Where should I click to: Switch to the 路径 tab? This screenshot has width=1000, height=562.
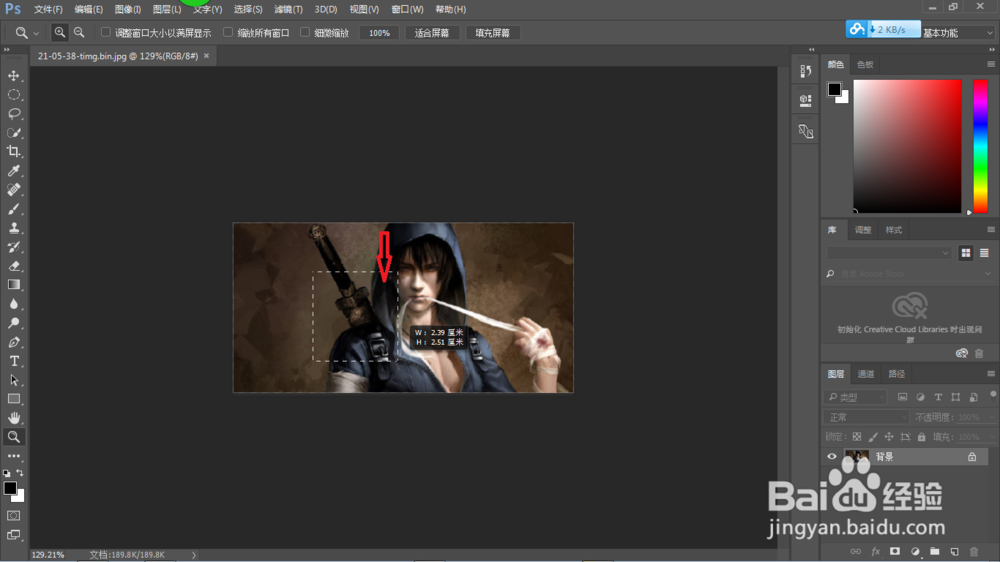(x=897, y=374)
